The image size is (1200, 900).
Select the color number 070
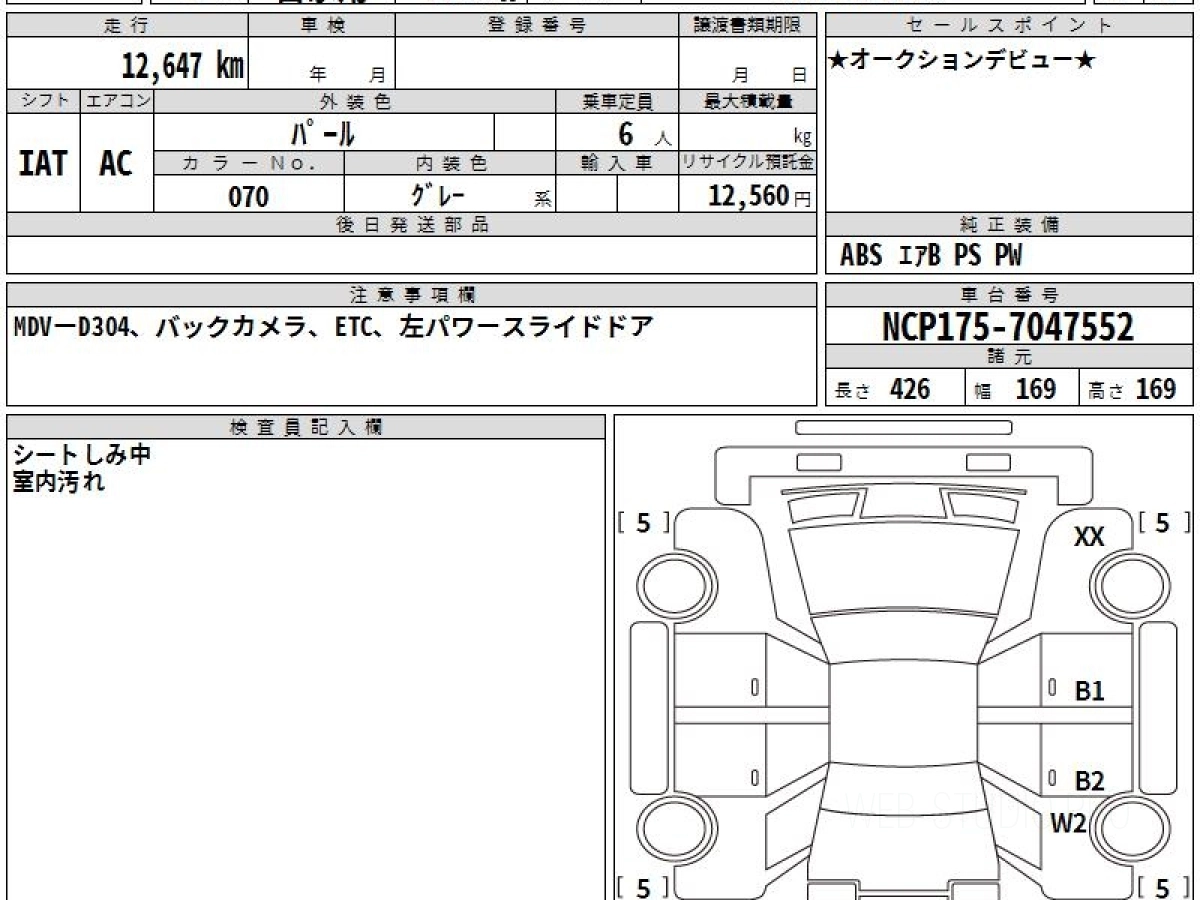[249, 196]
